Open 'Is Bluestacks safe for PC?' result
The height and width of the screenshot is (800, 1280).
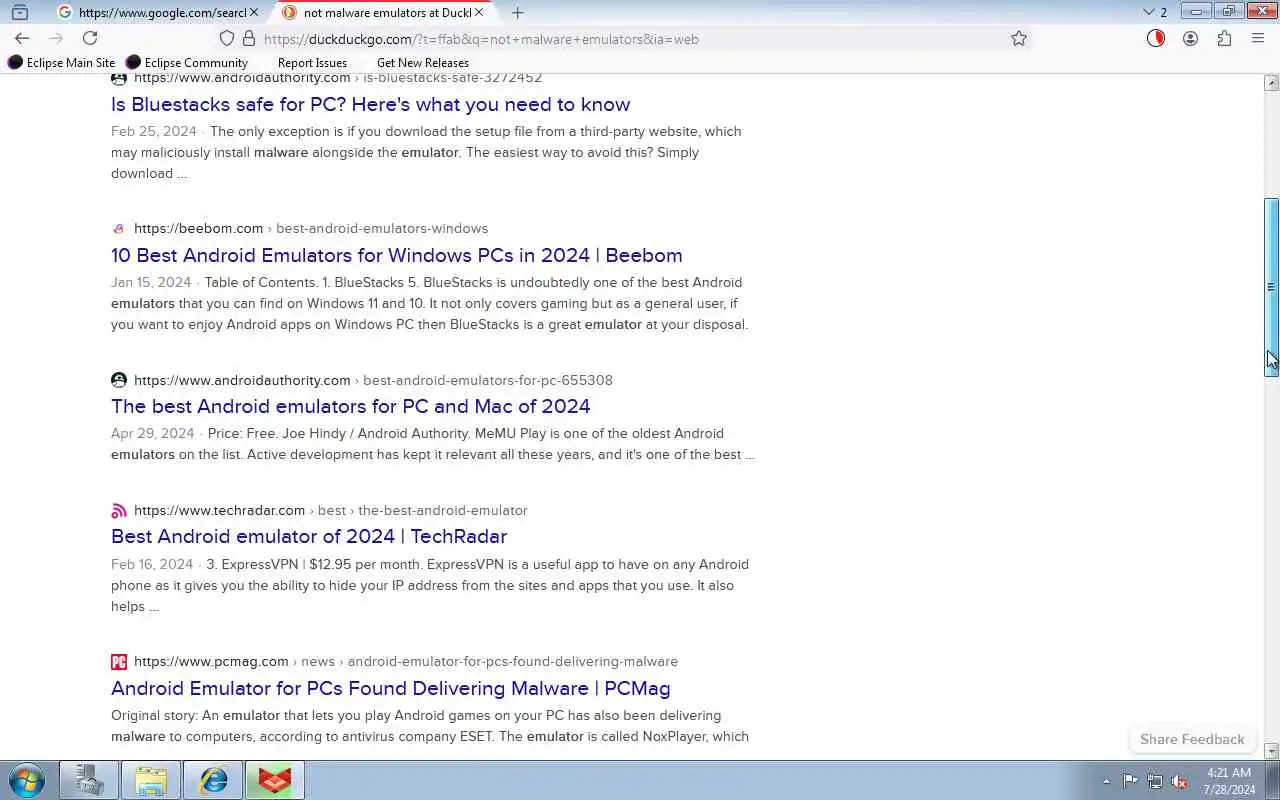click(370, 104)
